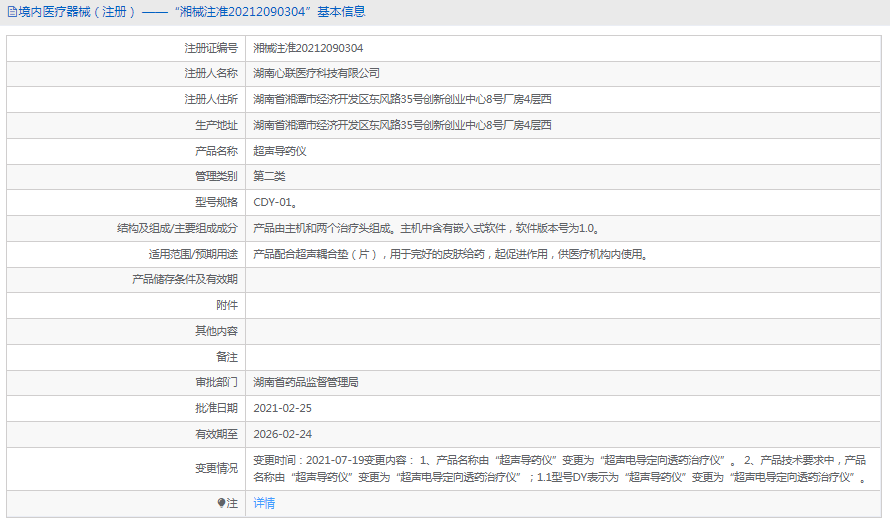Click the 产品名称 label
The width and height of the screenshot is (890, 524).
click(x=216, y=151)
